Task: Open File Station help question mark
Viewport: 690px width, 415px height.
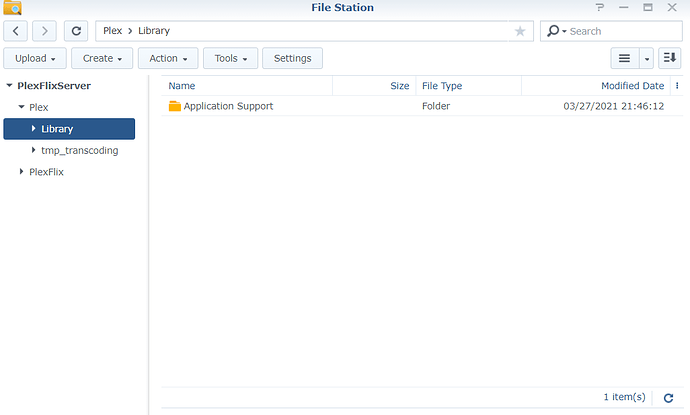Action: (599, 7)
